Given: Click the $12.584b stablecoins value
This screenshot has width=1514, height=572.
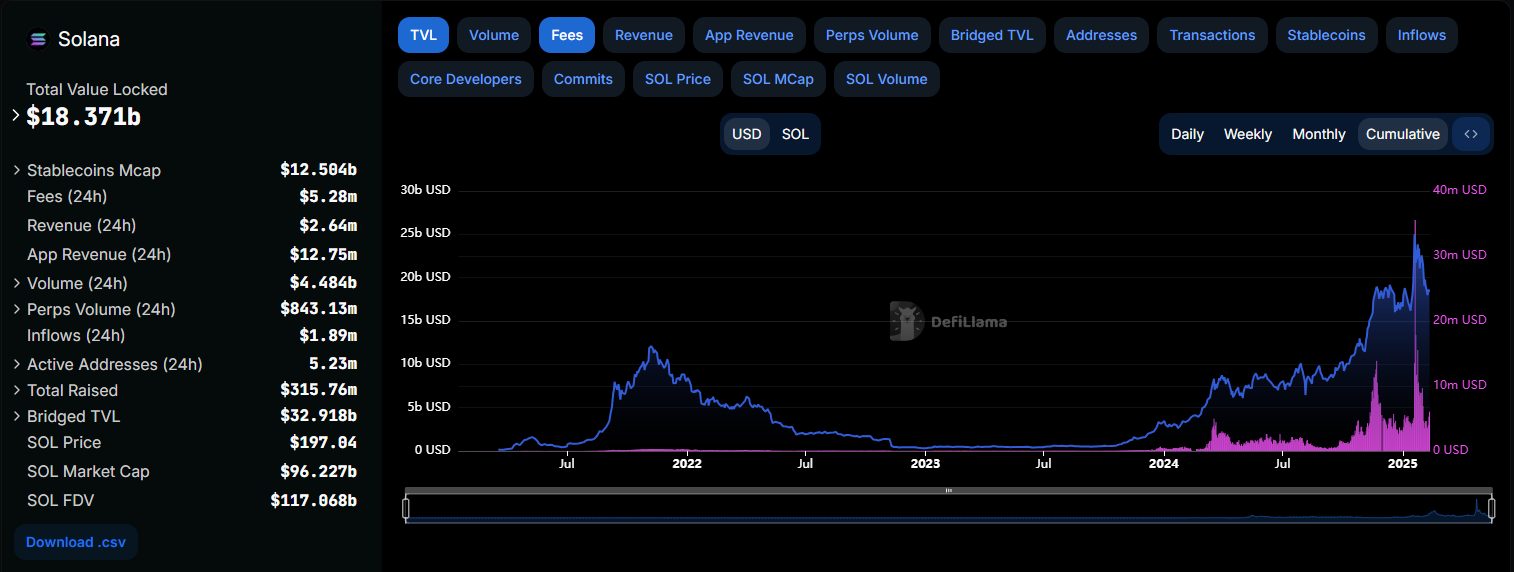Looking at the screenshot, I should click(319, 170).
